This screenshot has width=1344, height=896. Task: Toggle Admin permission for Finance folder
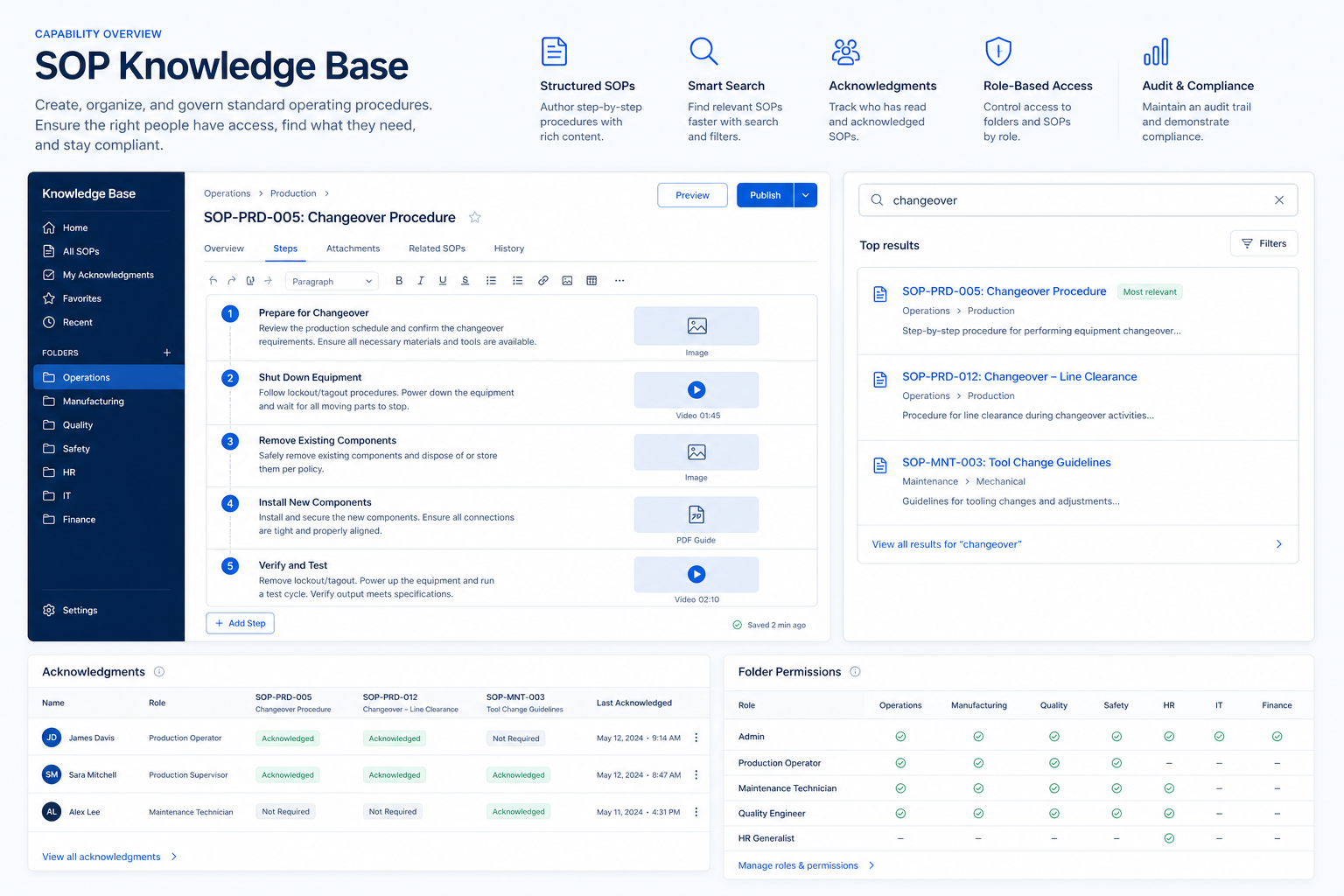[1277, 737]
